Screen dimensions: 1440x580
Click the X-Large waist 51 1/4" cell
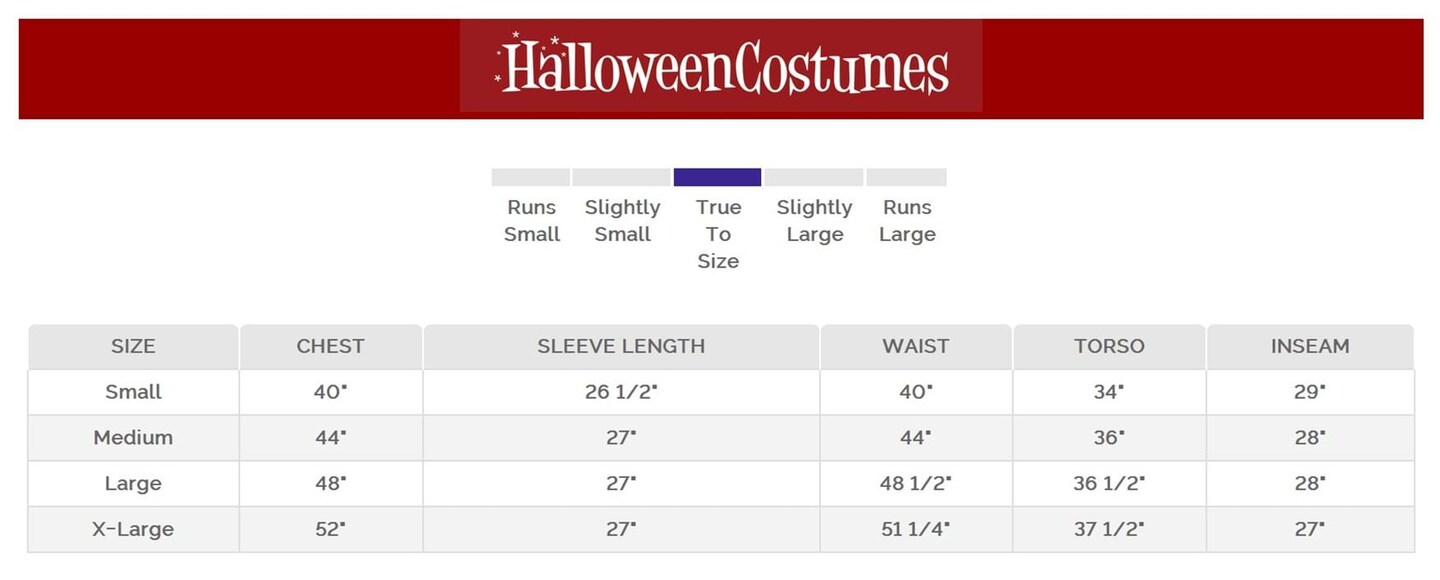(x=915, y=530)
